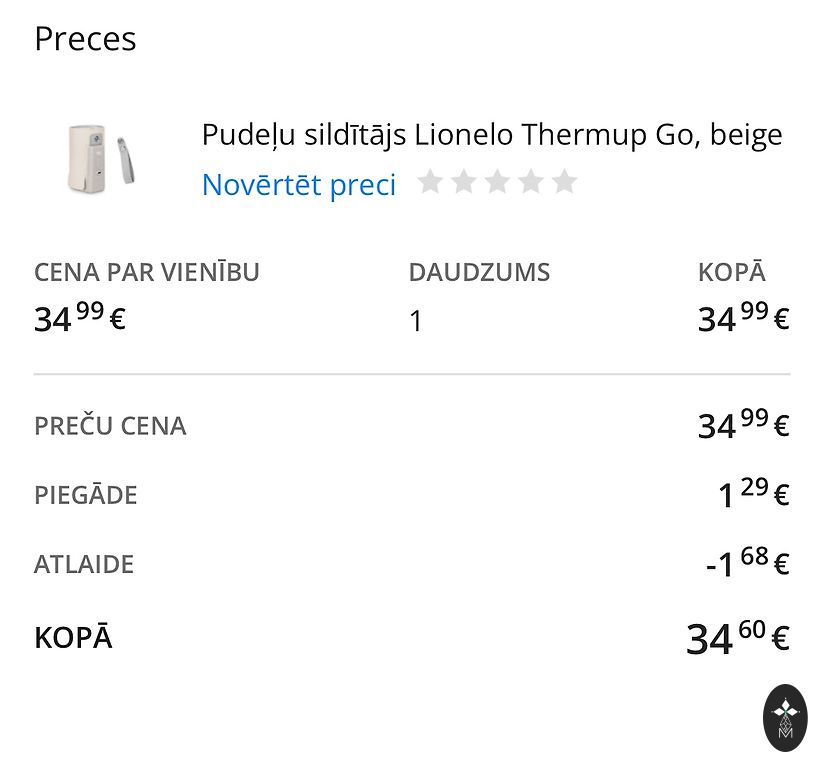Screen dimensions: 824x768
Task: Click the bottle warmer product thumbnail
Action: [100, 157]
